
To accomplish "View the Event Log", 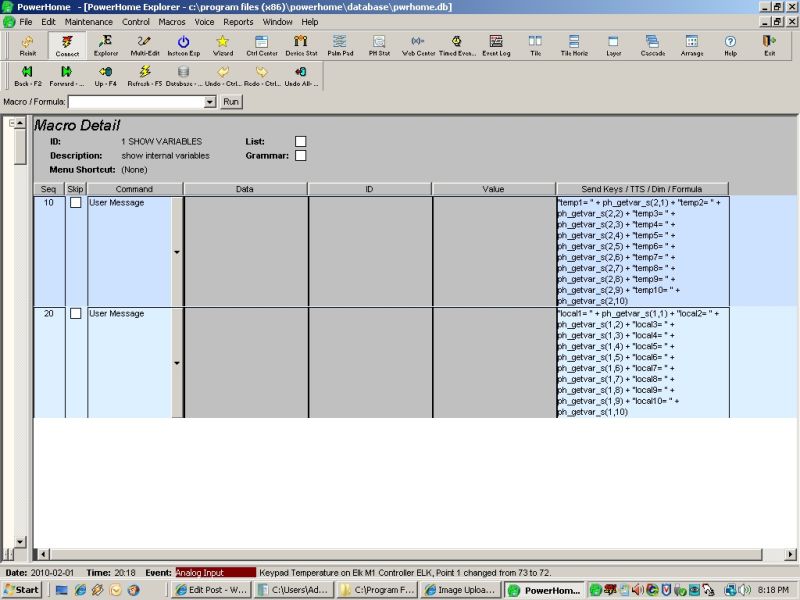I will [x=496, y=45].
